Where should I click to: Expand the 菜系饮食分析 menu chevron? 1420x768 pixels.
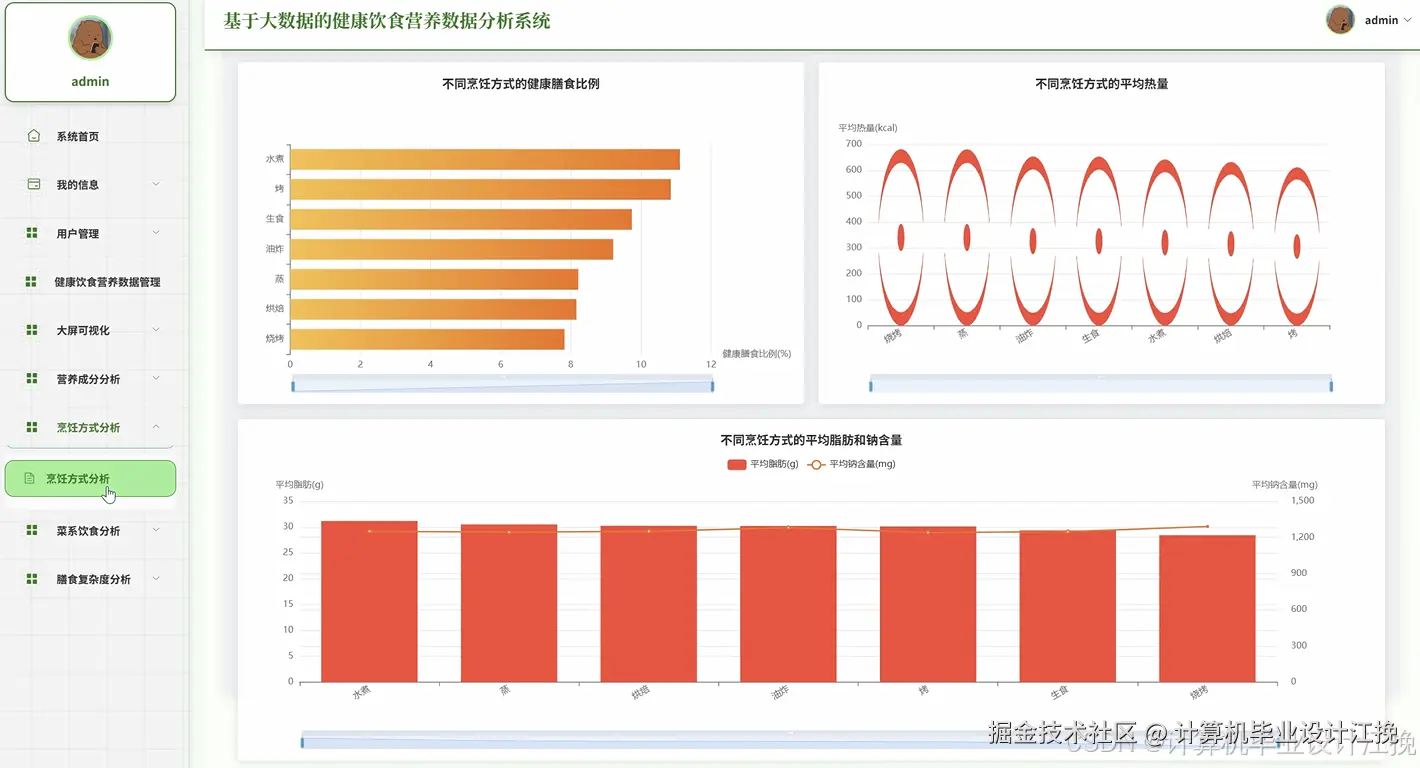point(156,531)
